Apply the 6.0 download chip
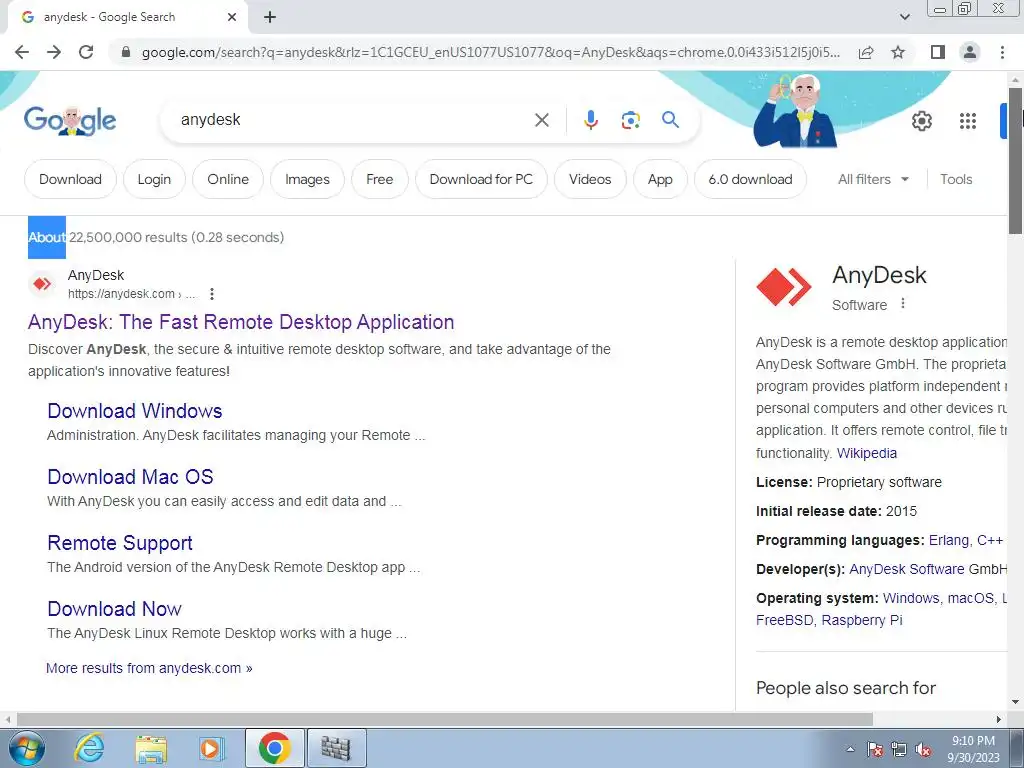This screenshot has width=1024, height=768. point(750,179)
